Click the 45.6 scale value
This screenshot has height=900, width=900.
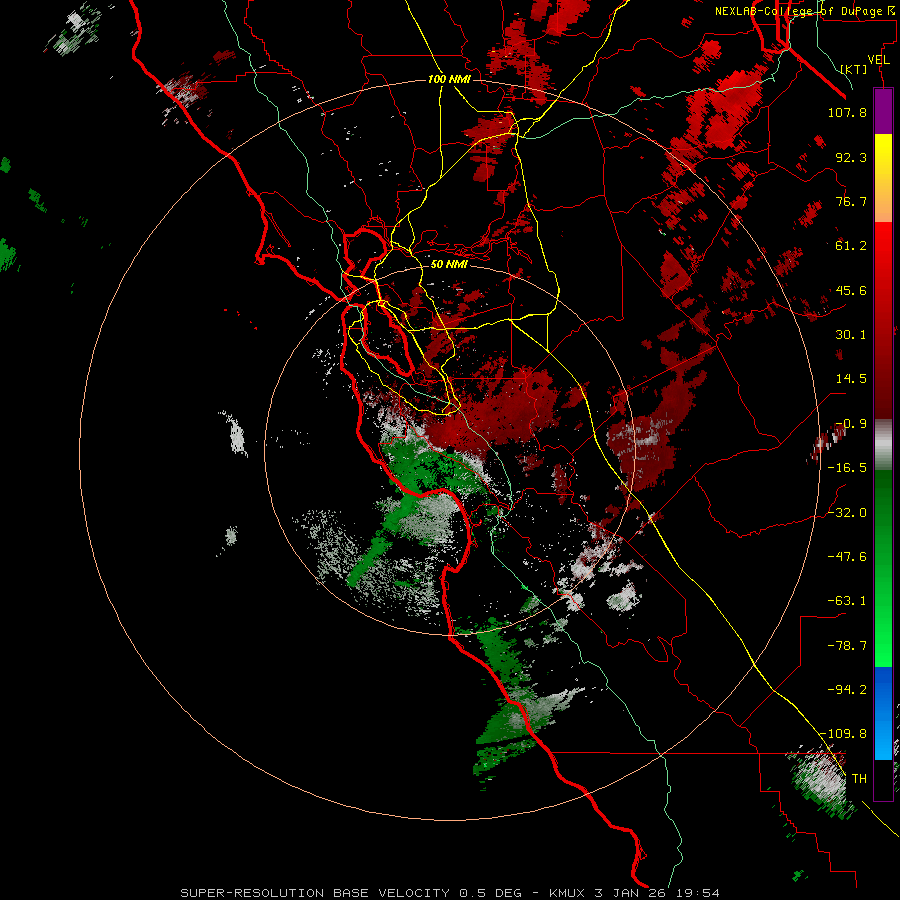(851, 290)
